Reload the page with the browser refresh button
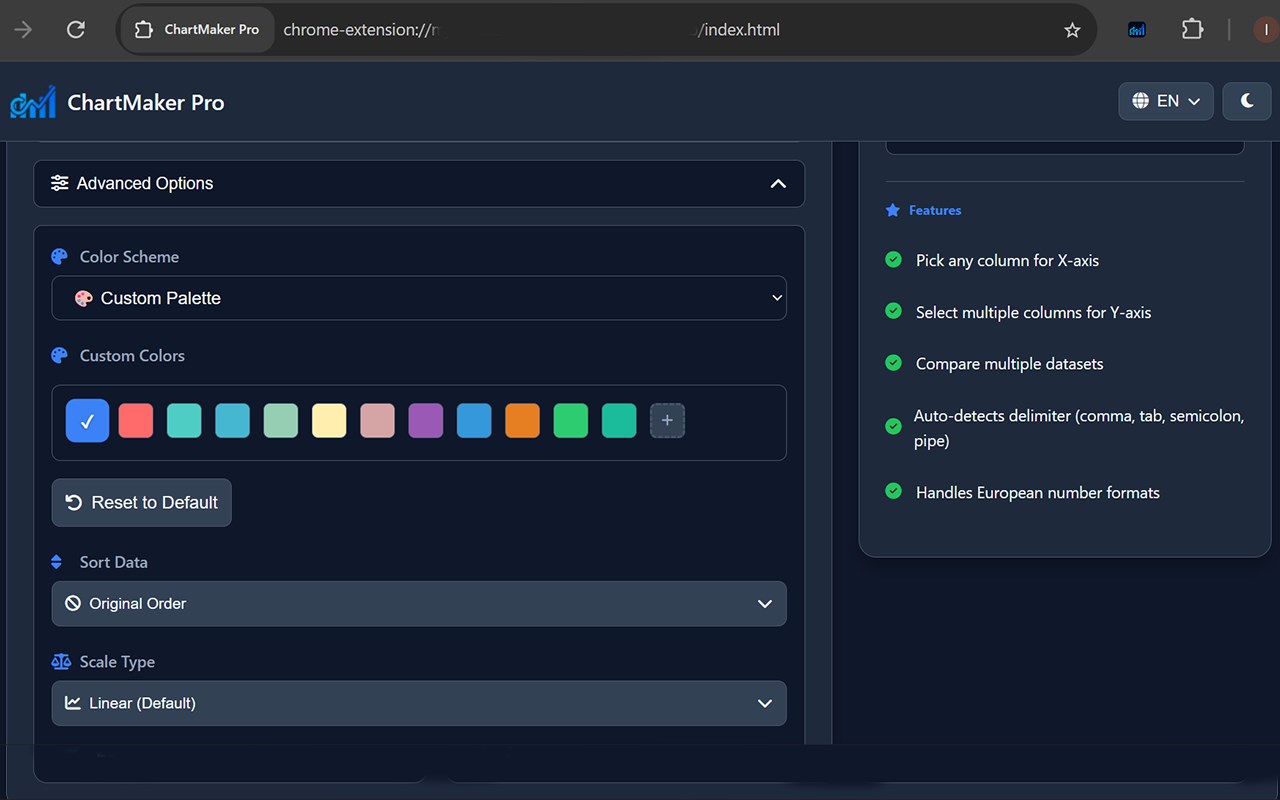 point(76,30)
